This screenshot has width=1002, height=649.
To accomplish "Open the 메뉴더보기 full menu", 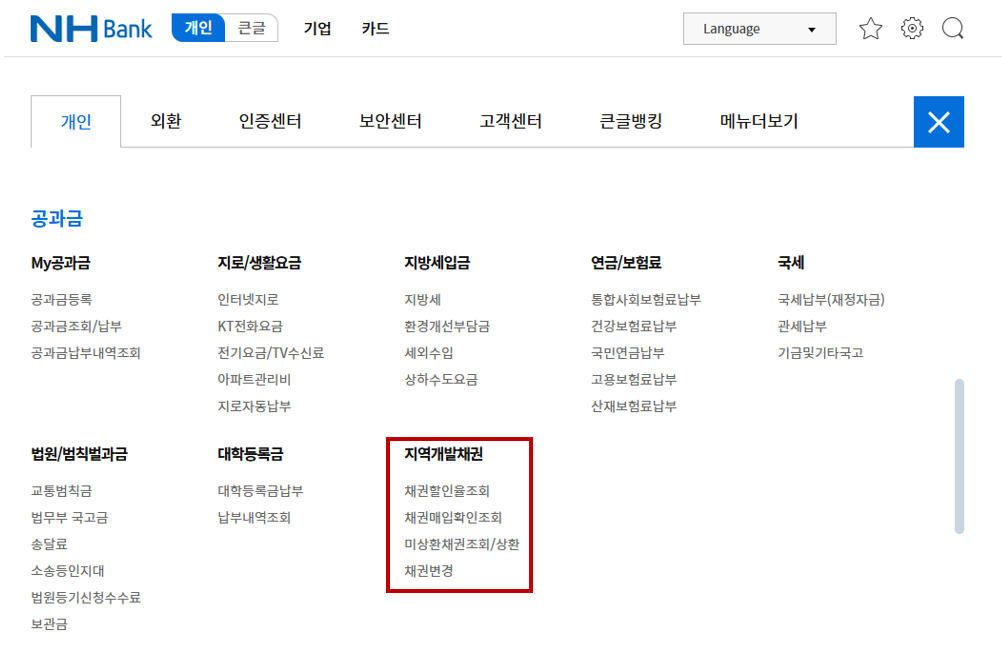I will click(757, 120).
